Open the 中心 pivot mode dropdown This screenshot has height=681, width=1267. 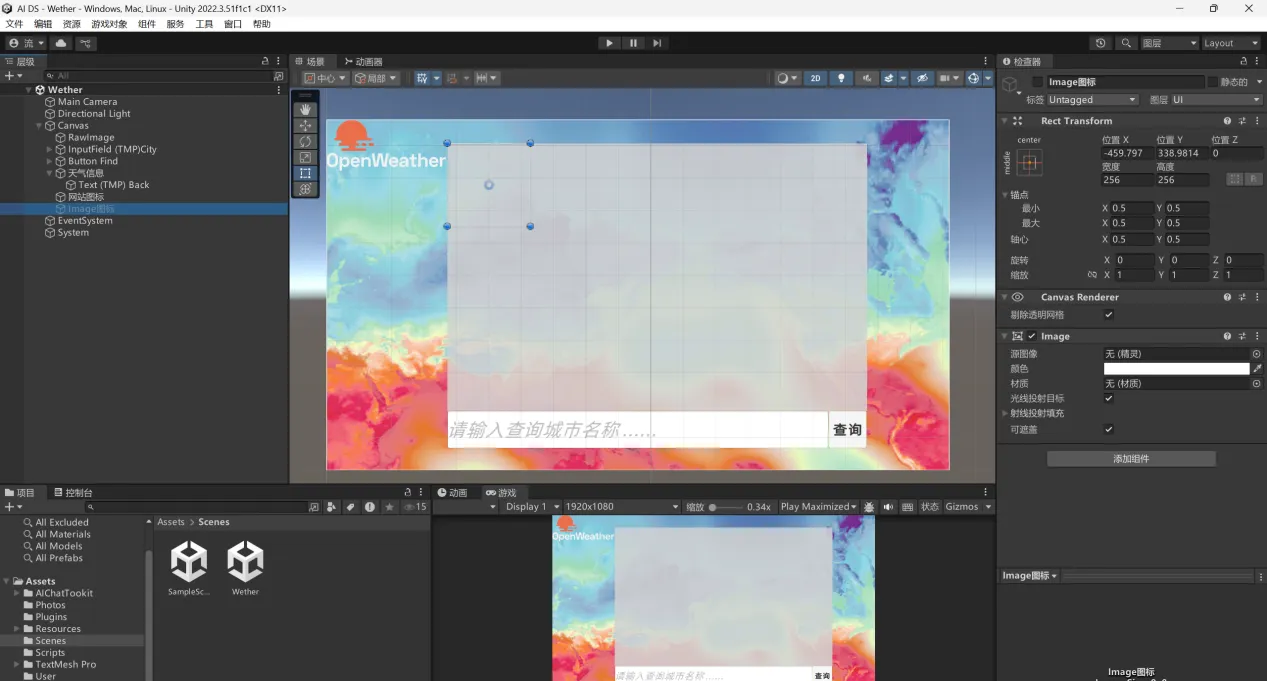[327, 77]
